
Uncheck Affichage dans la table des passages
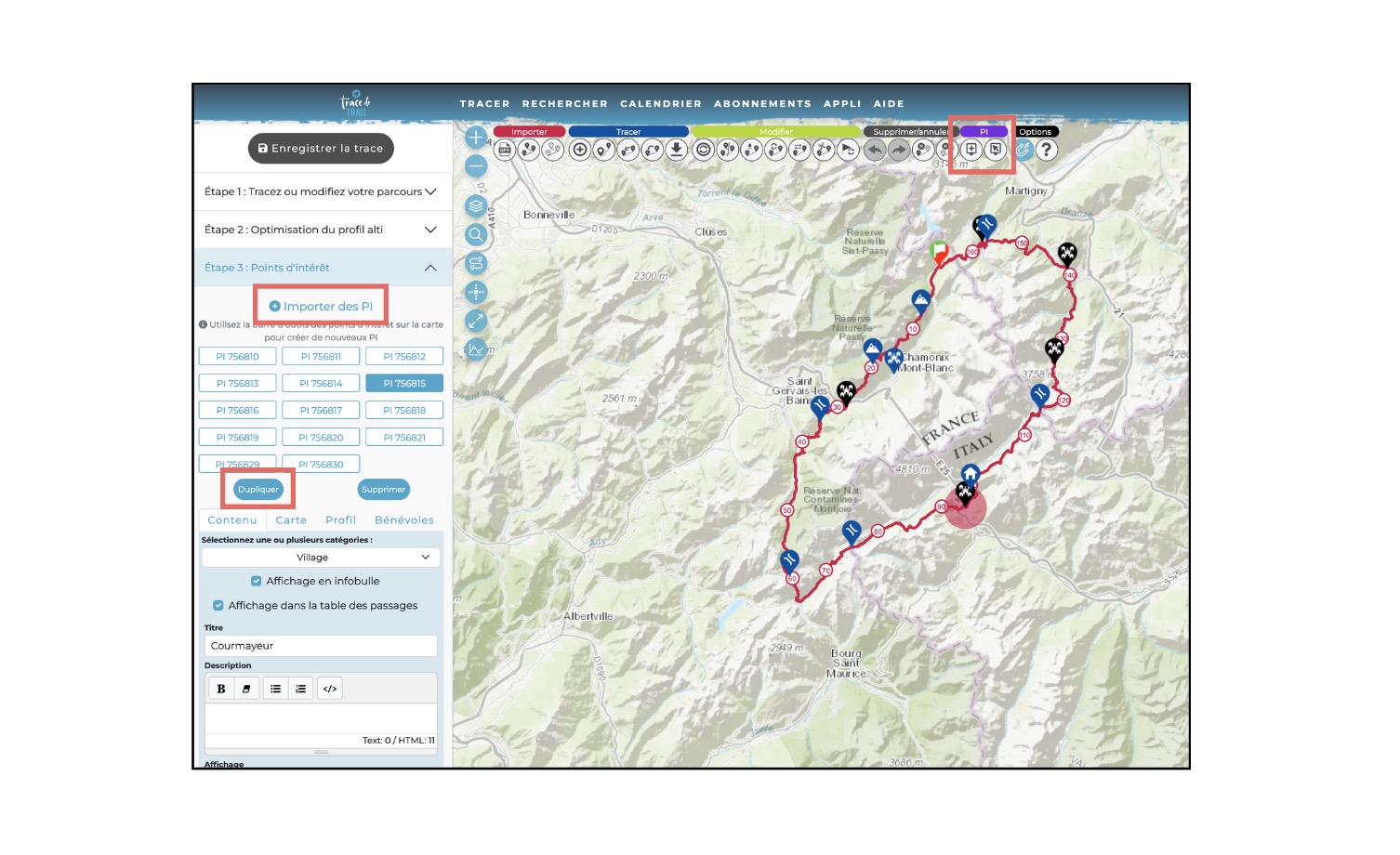(218, 605)
